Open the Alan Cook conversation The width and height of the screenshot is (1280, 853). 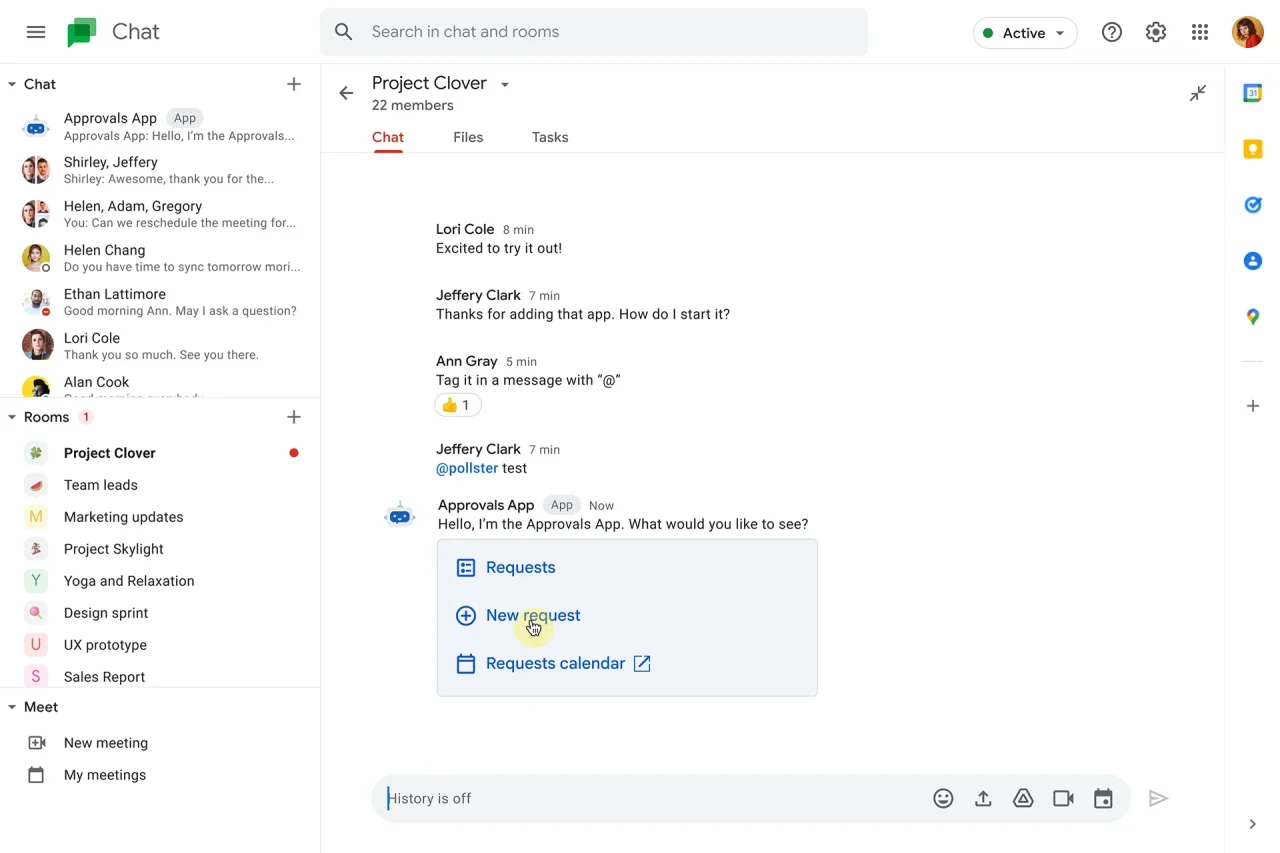pyautogui.click(x=160, y=383)
